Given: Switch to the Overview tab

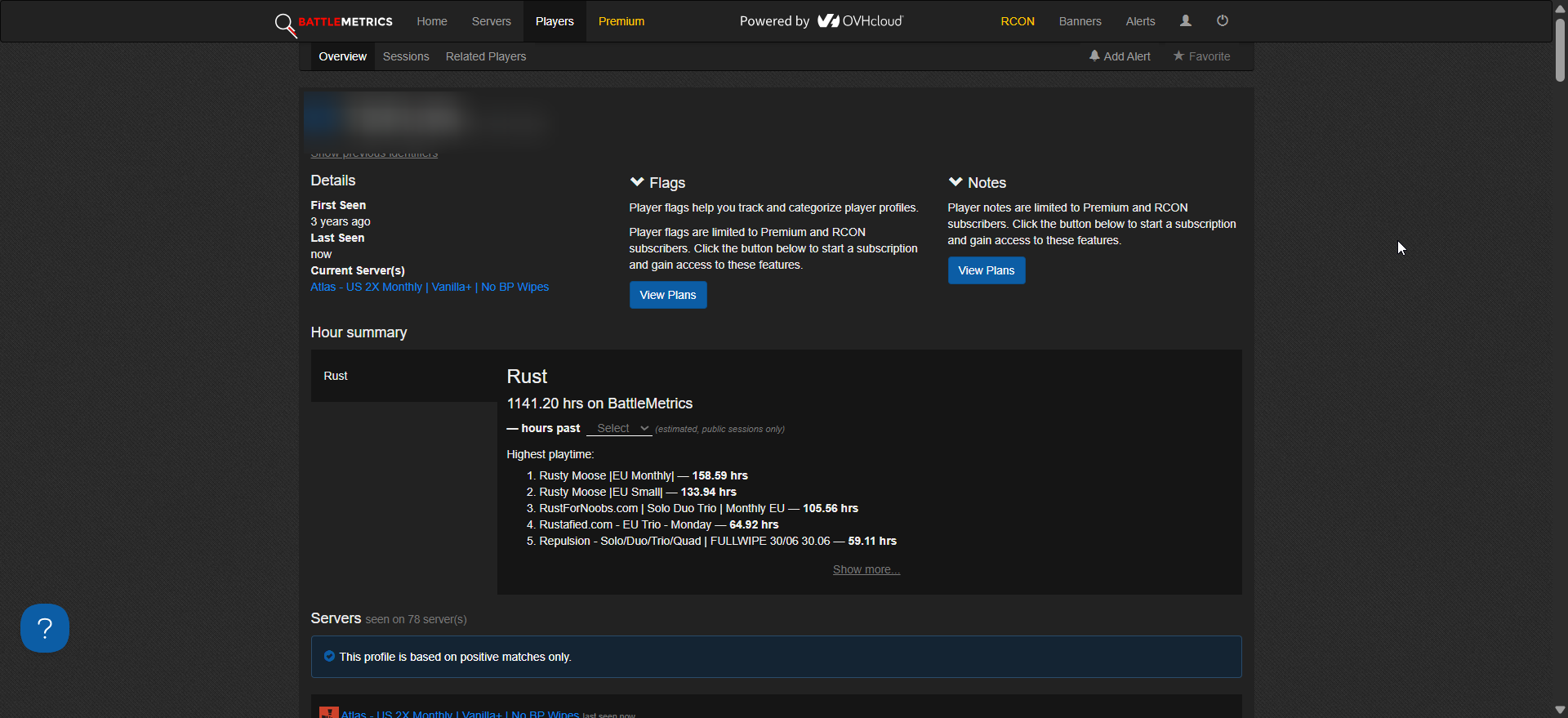Looking at the screenshot, I should pyautogui.click(x=343, y=56).
